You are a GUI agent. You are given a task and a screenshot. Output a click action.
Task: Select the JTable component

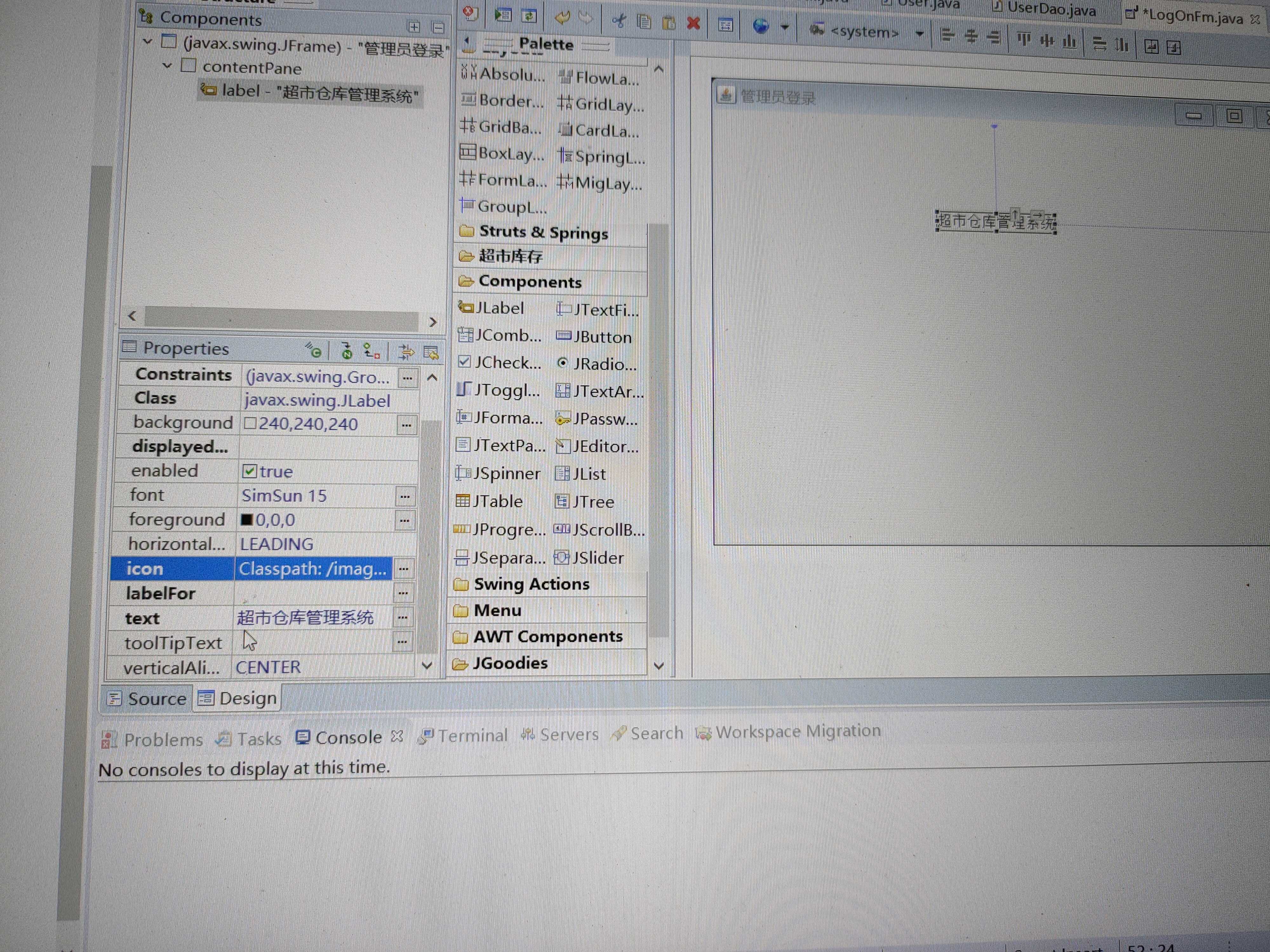coord(489,501)
